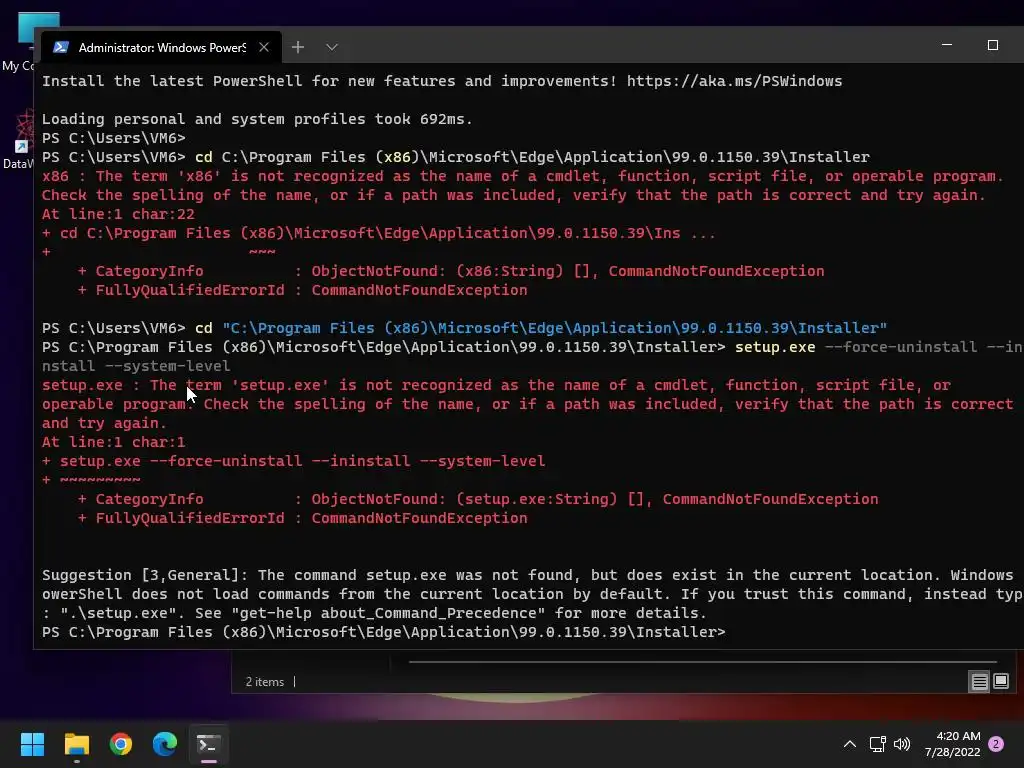The width and height of the screenshot is (1024, 768).
Task: Click 'ObjectNotFound: (setup.exe:String)' error text
Action: pyautogui.click(x=464, y=499)
